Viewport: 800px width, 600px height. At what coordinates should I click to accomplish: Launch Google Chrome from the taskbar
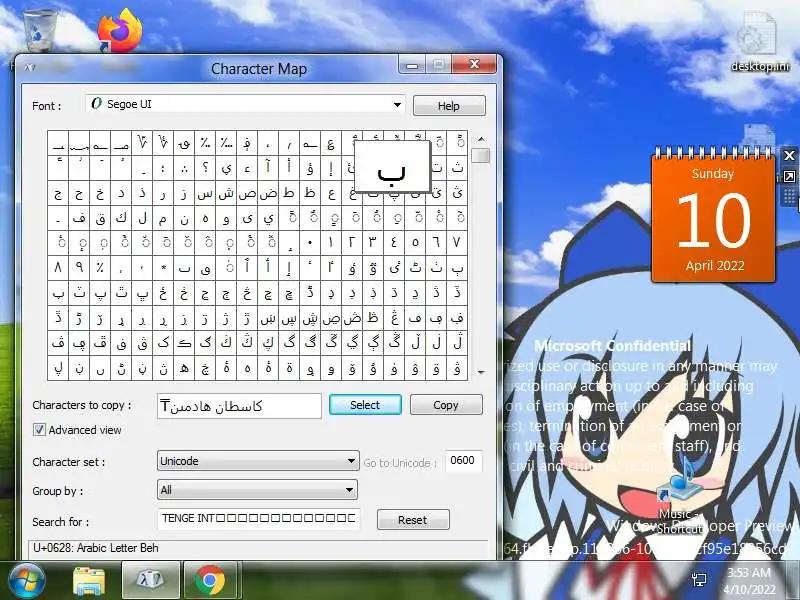tap(210, 581)
